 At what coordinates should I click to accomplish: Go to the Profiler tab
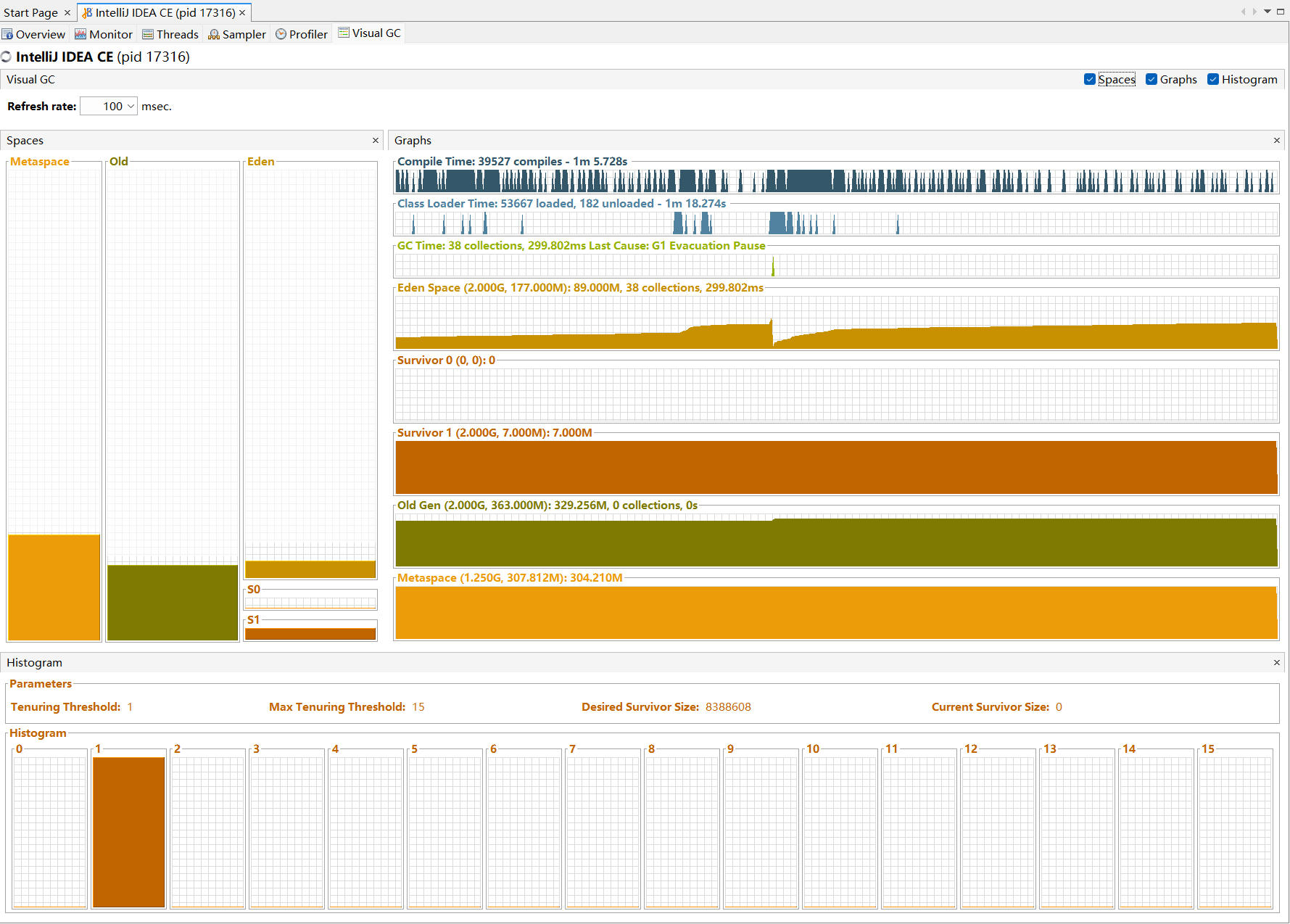[302, 34]
